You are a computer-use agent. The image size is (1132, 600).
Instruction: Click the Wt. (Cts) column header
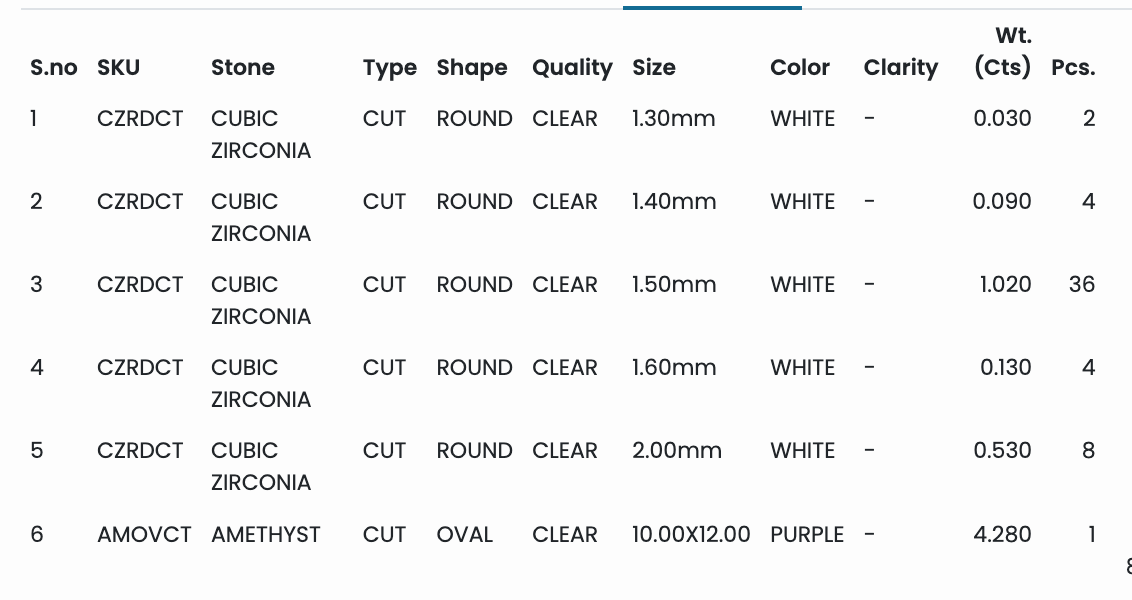tap(1003, 52)
